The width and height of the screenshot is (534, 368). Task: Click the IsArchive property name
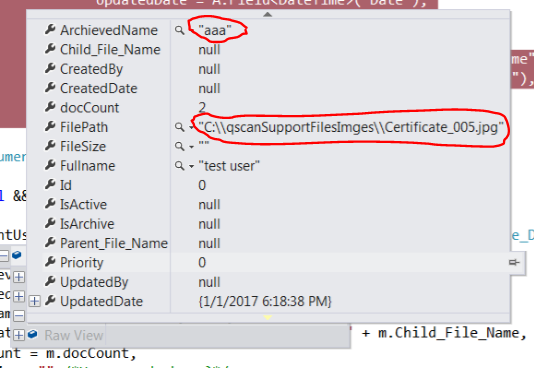click(x=87, y=224)
